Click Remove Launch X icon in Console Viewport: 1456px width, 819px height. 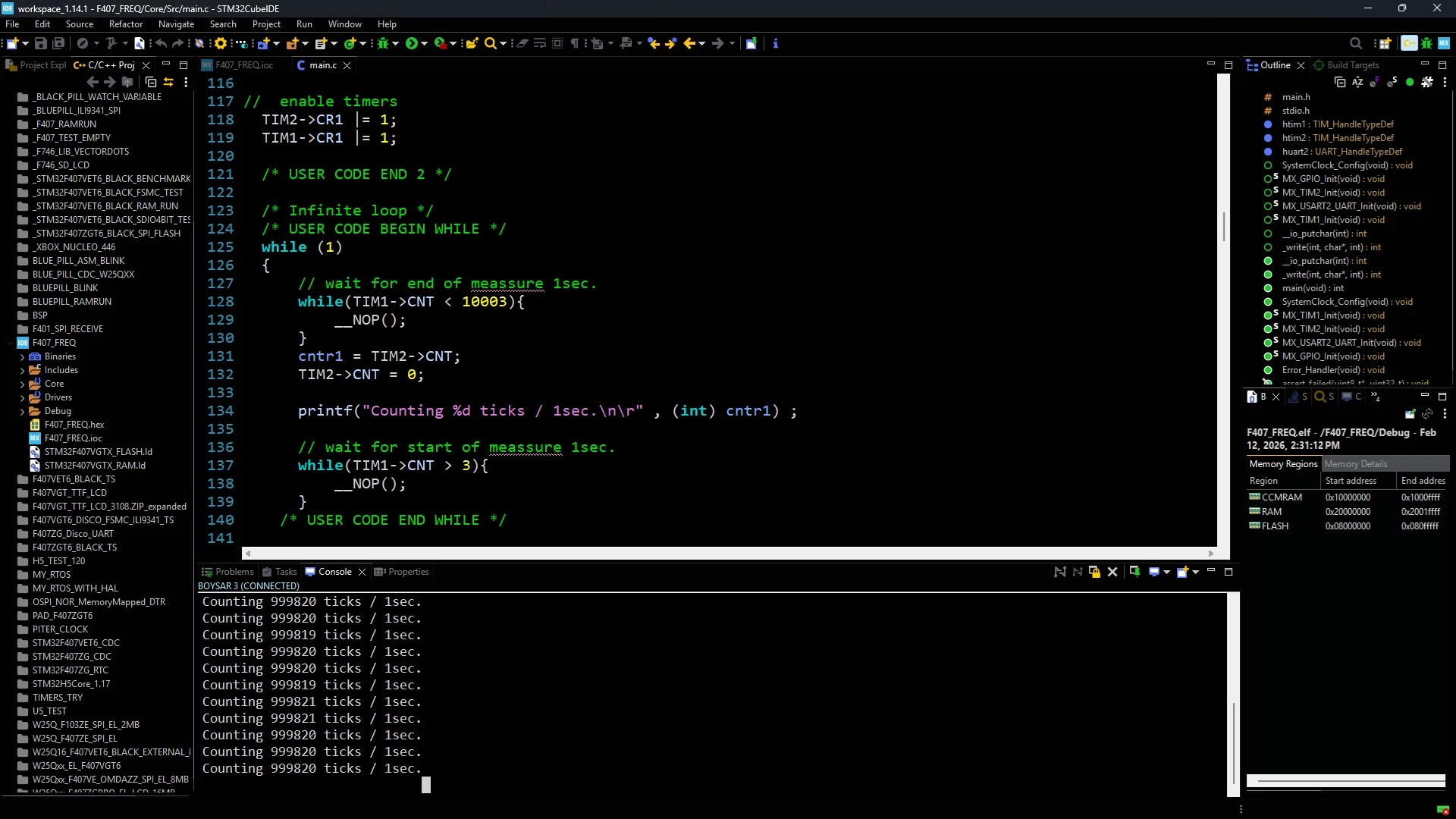1112,572
